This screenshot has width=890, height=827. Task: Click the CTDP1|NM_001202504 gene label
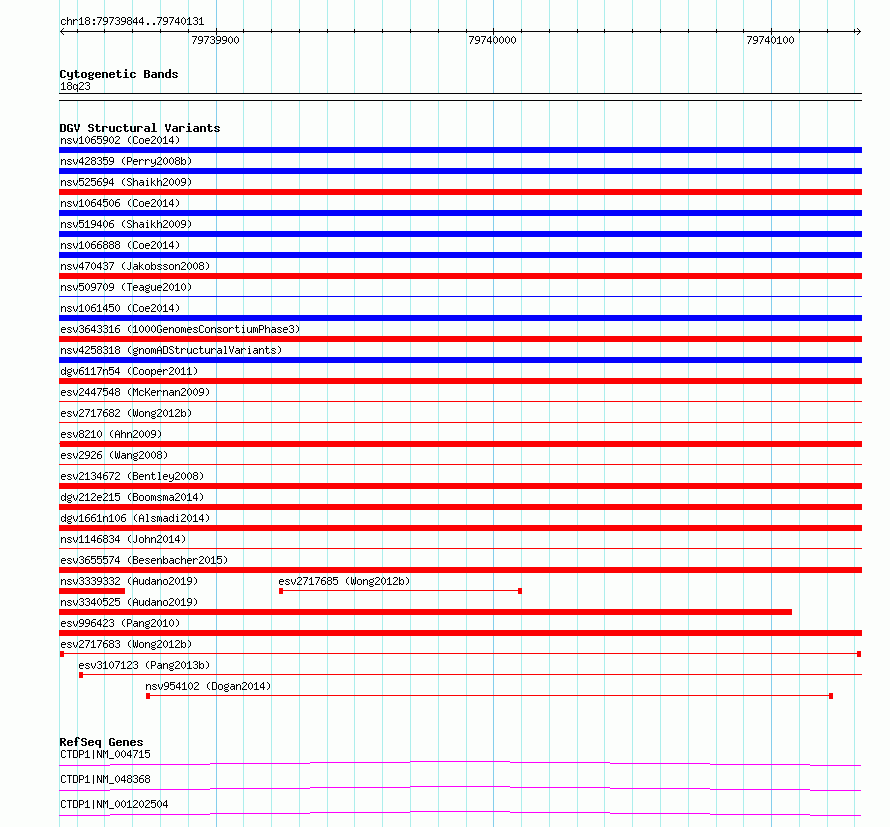(x=114, y=804)
